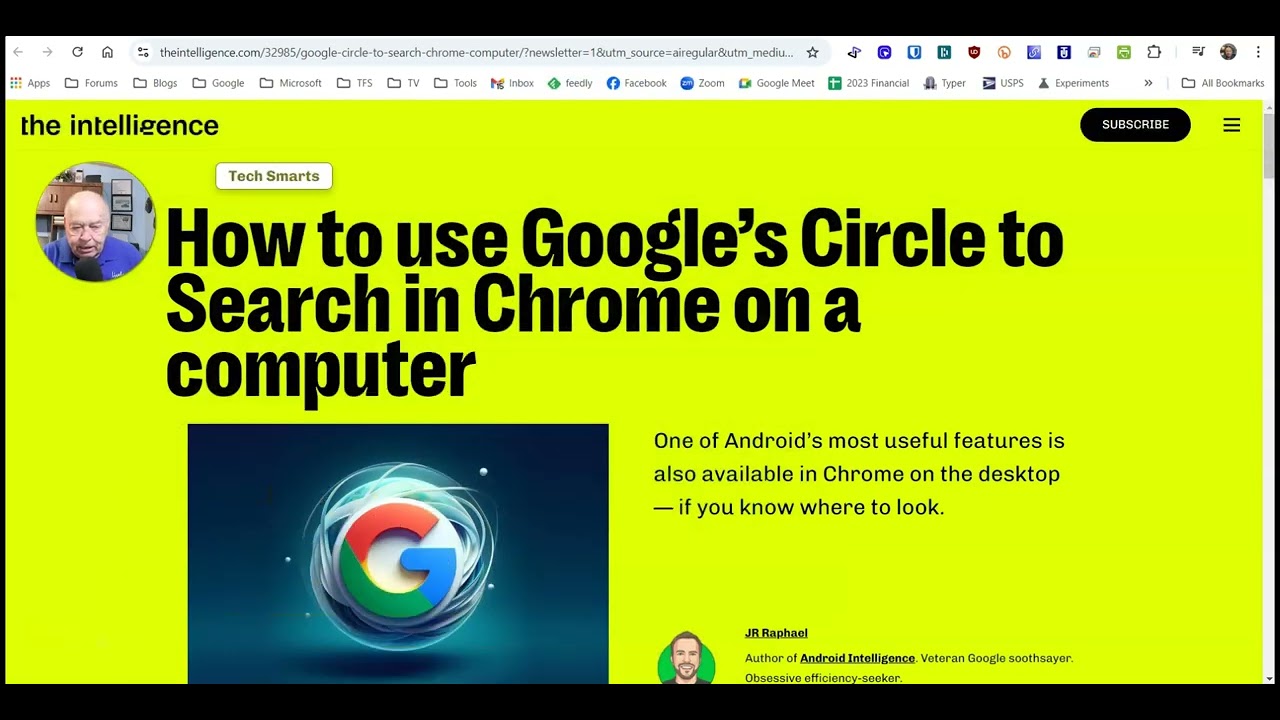Show hidden bookmarks with the double chevron
Viewport: 1280px width, 720px height.
click(1148, 83)
